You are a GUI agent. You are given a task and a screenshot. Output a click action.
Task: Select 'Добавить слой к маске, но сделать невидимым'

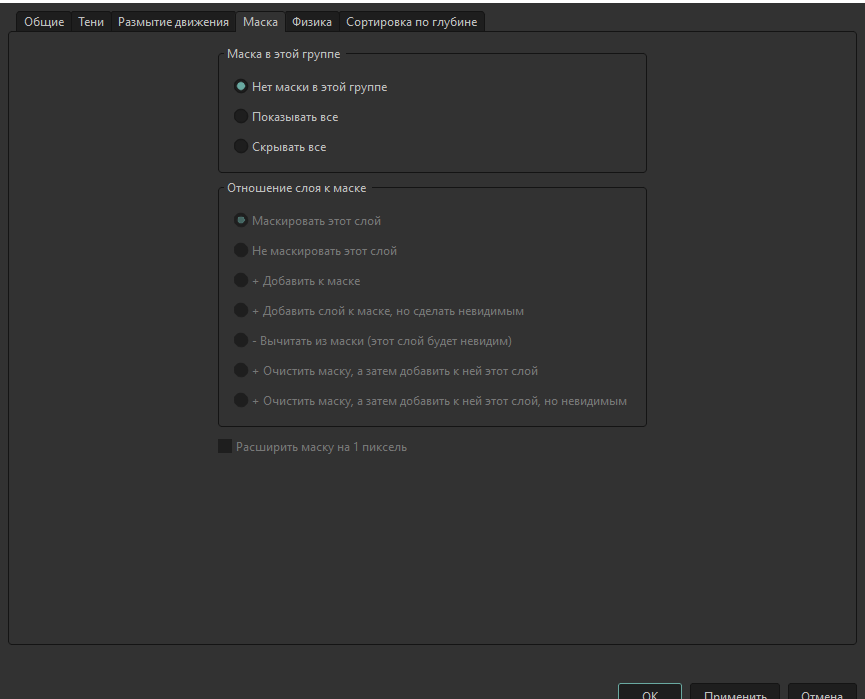tap(379, 311)
